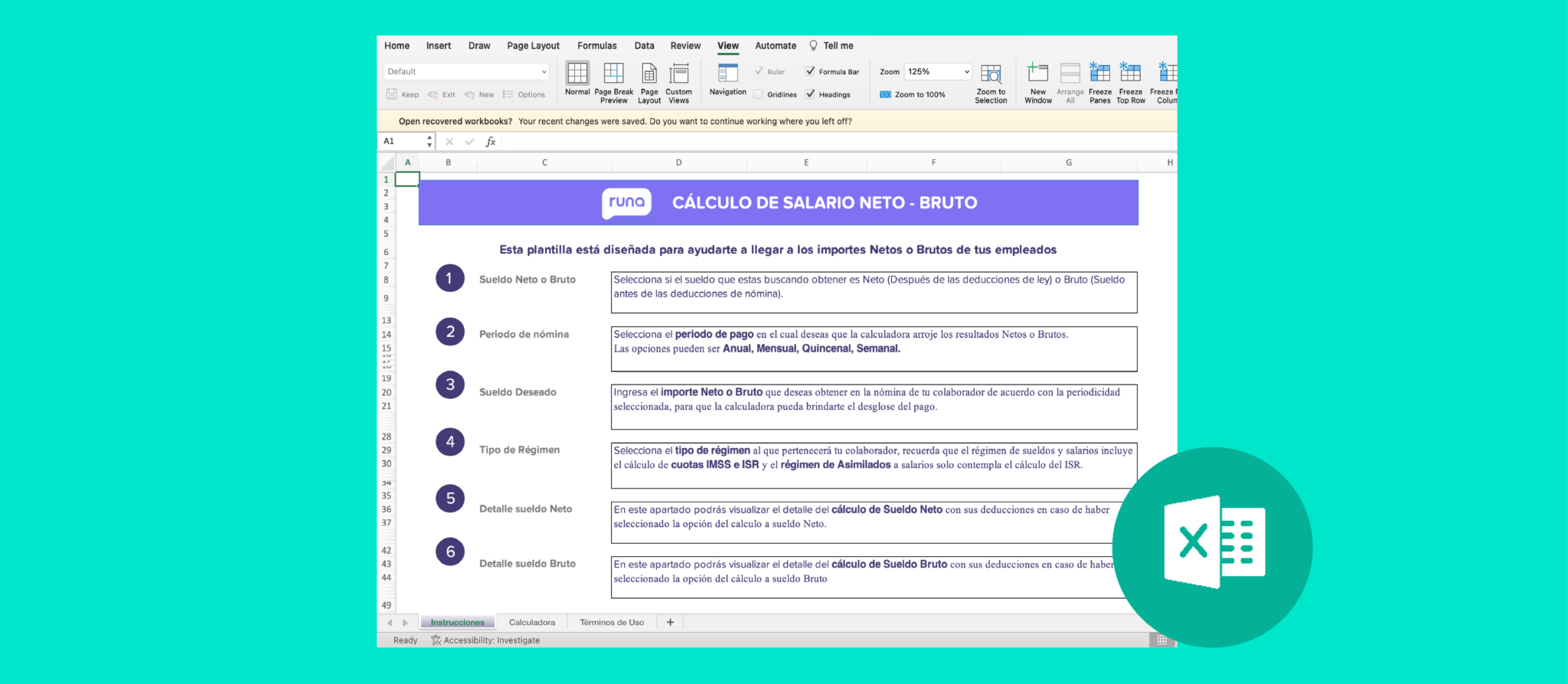
Task: Open the Default sheet view dropdown
Action: coord(544,71)
